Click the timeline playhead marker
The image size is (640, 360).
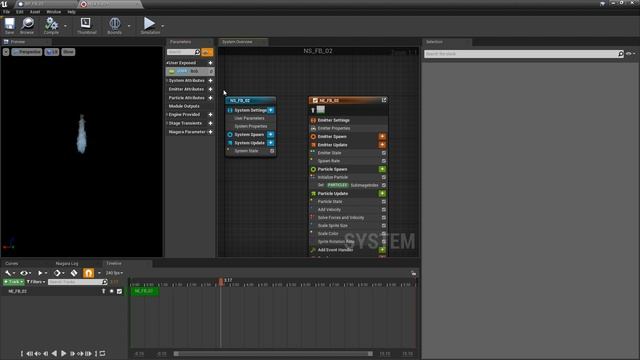pos(221,282)
